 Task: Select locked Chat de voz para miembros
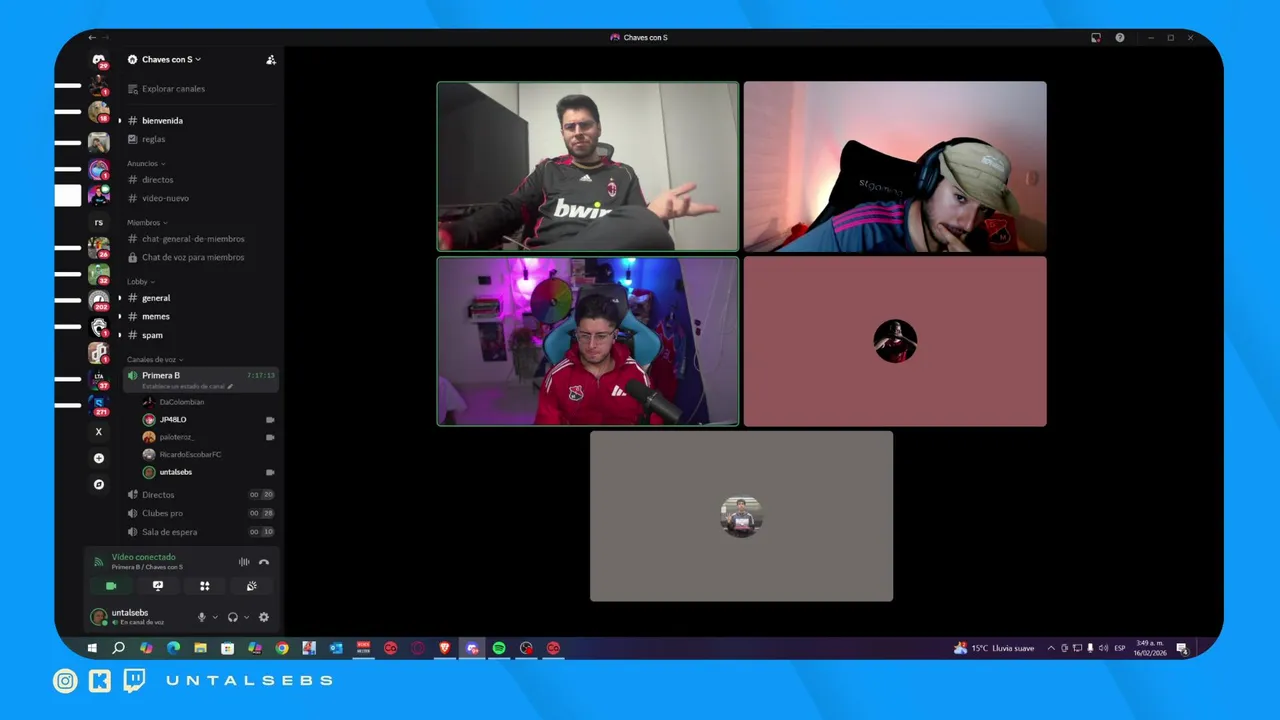(x=200, y=257)
